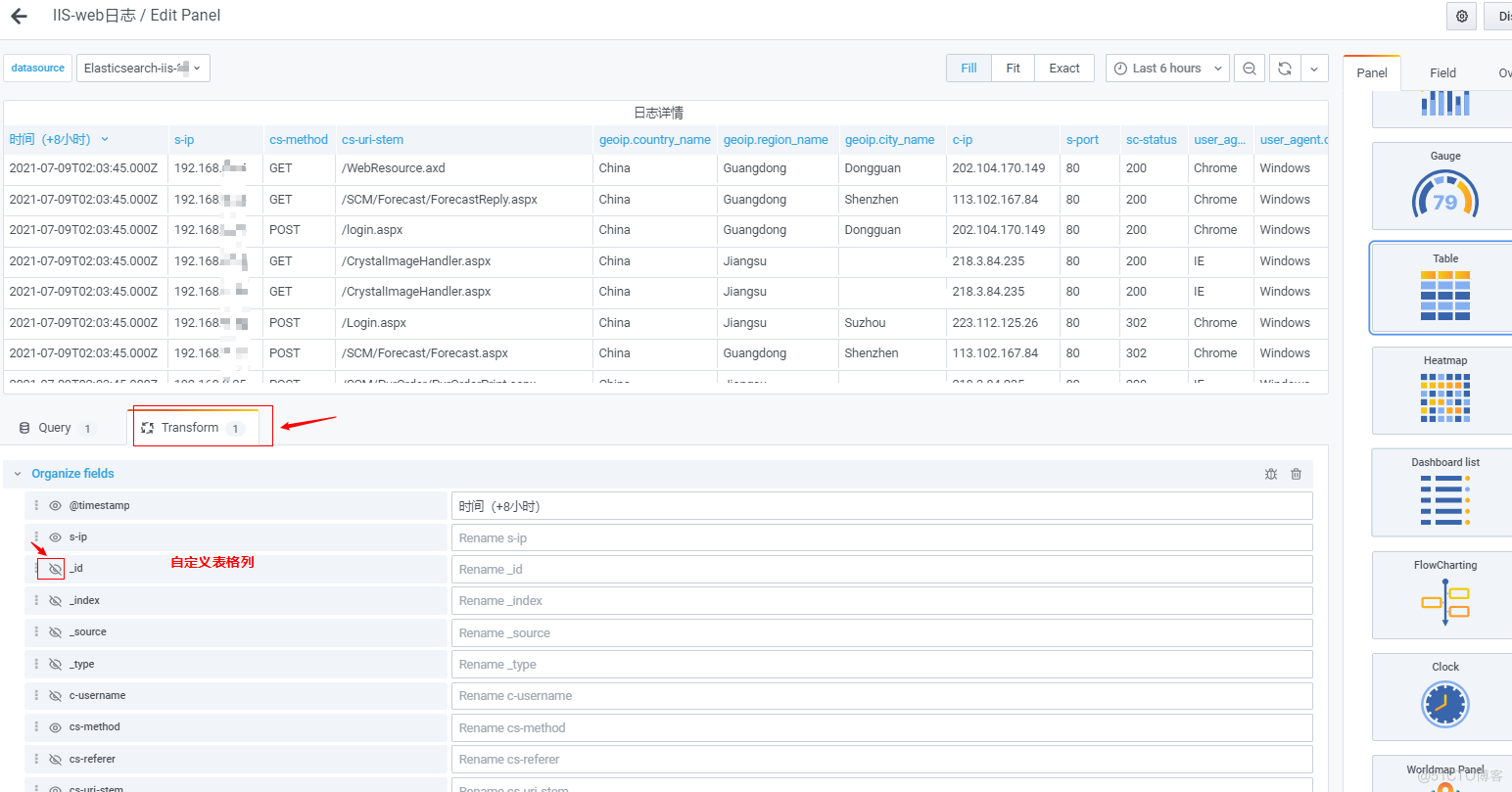Click the @timestamp rename input field
This screenshot has width=1512, height=792.
click(x=881, y=506)
